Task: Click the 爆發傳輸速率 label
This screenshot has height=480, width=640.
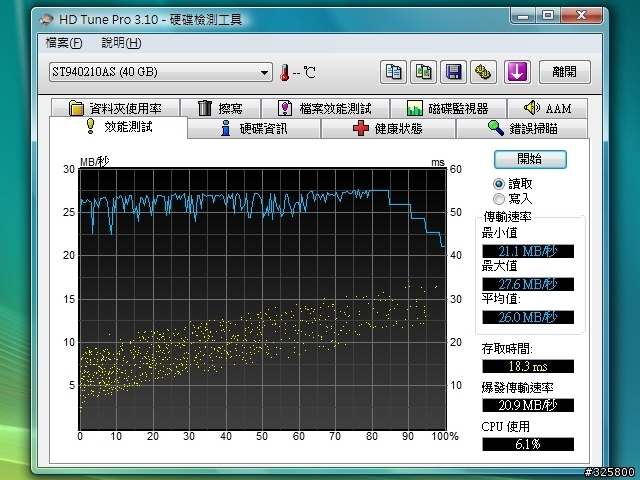Action: point(518,388)
